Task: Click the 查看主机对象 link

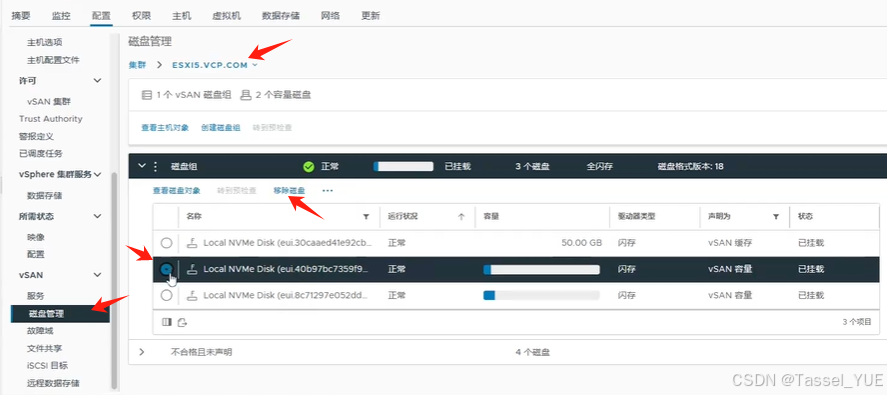Action: [165, 128]
